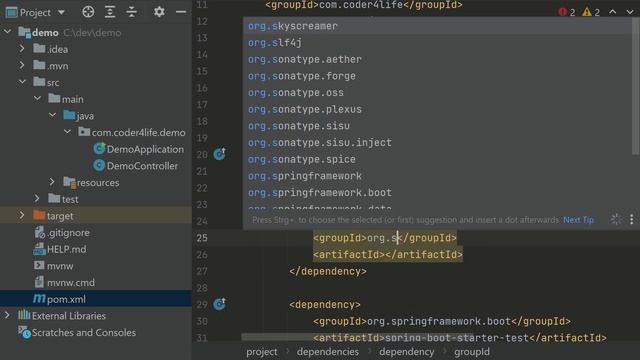Go to next highlighted error arrow
This screenshot has width=640, height=360.
pyautogui.click(x=630, y=12)
